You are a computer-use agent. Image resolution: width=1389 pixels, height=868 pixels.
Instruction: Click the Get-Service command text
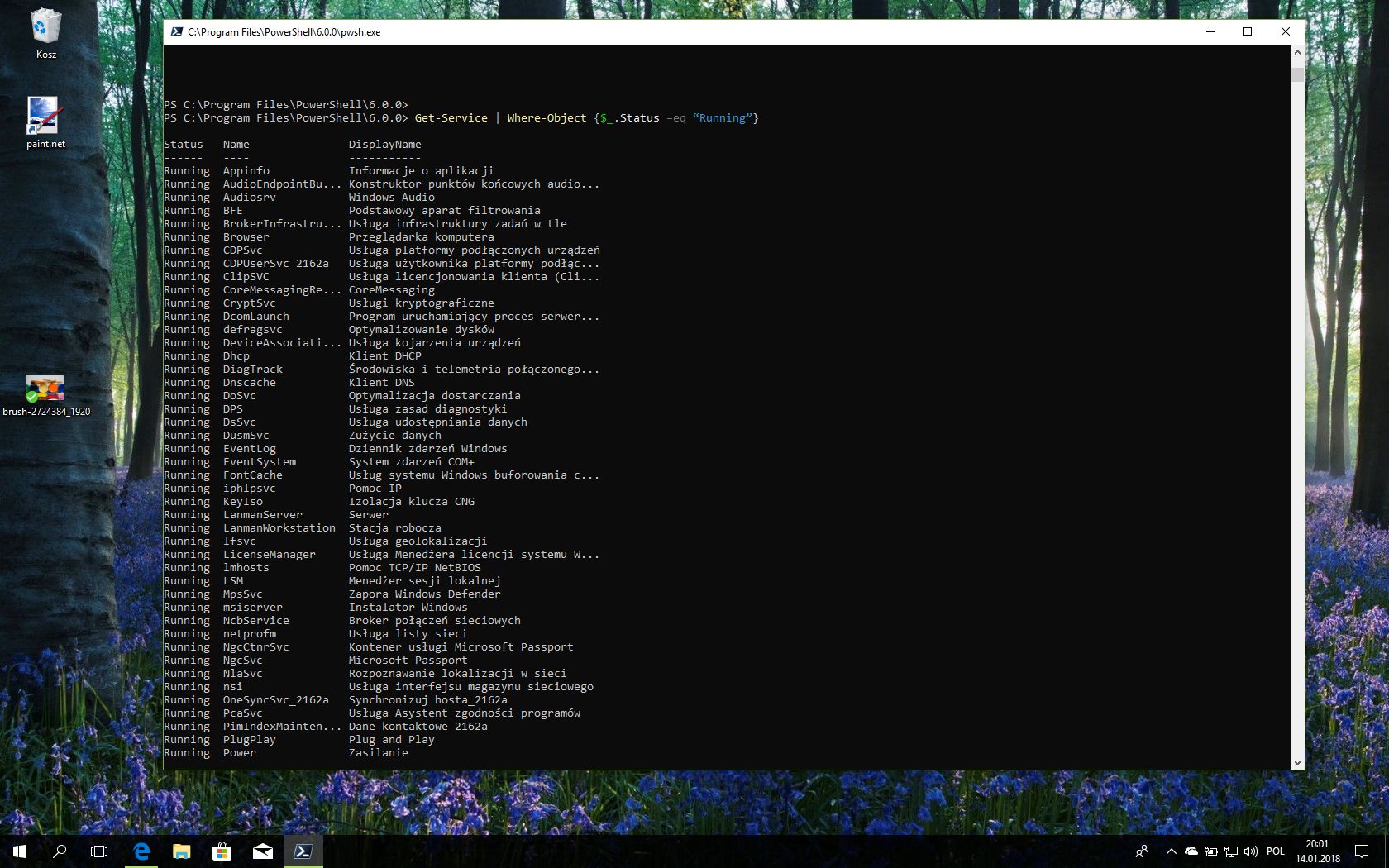pos(451,118)
